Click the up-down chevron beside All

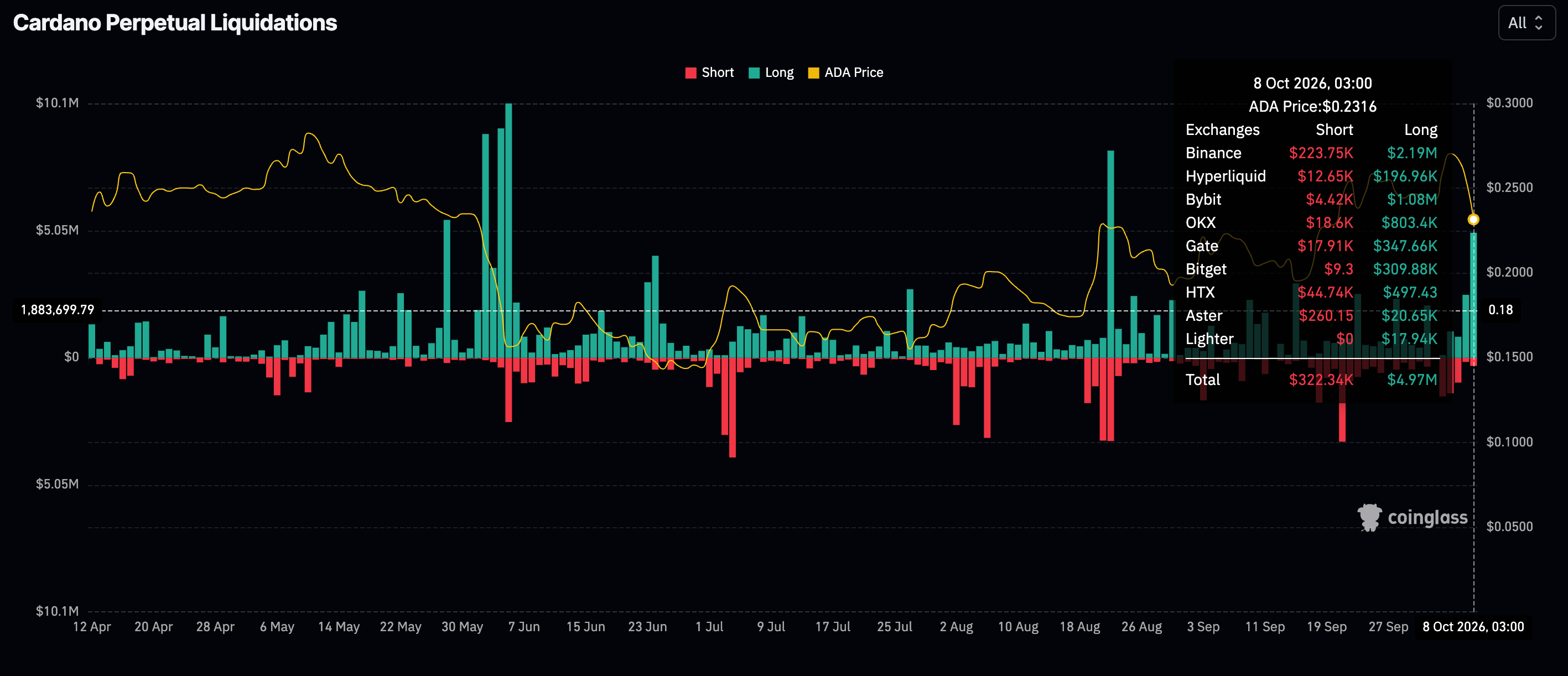(1539, 23)
